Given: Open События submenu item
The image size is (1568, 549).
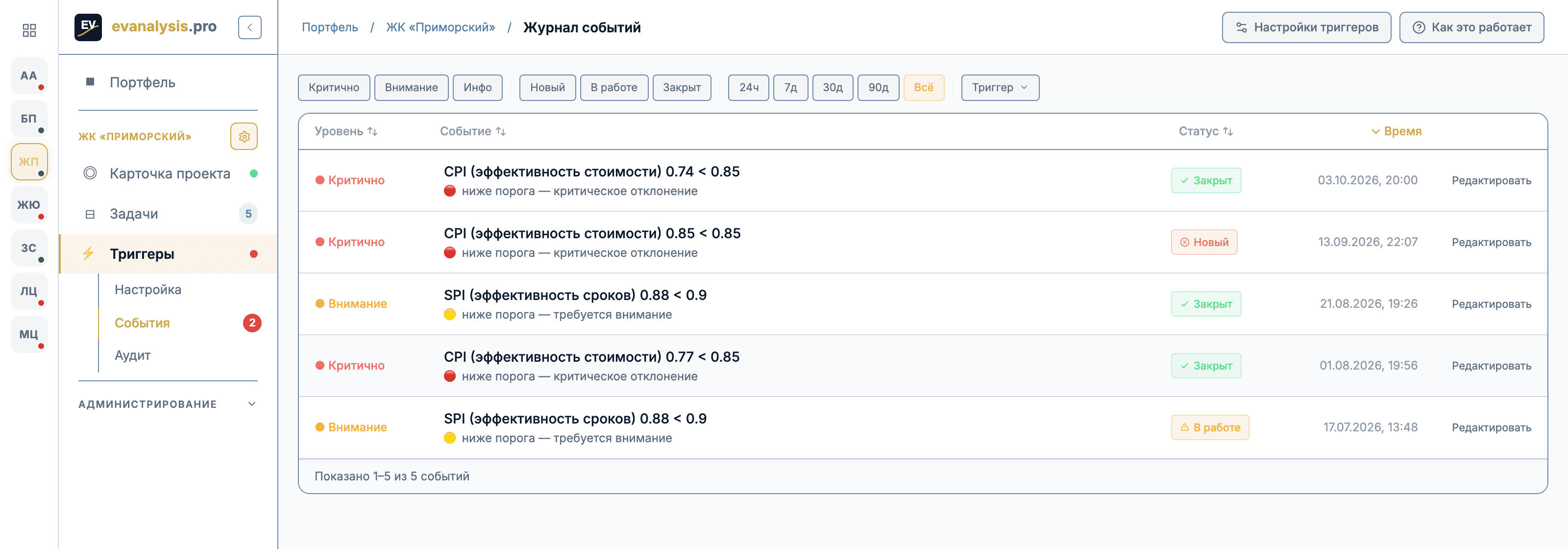Looking at the screenshot, I should coord(142,323).
